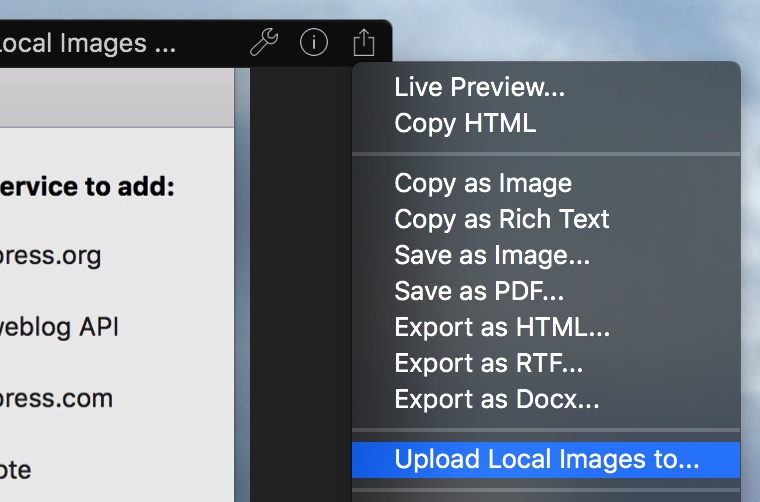Pick the 'press.org' service row
760x502 pixels.
(x=50, y=256)
